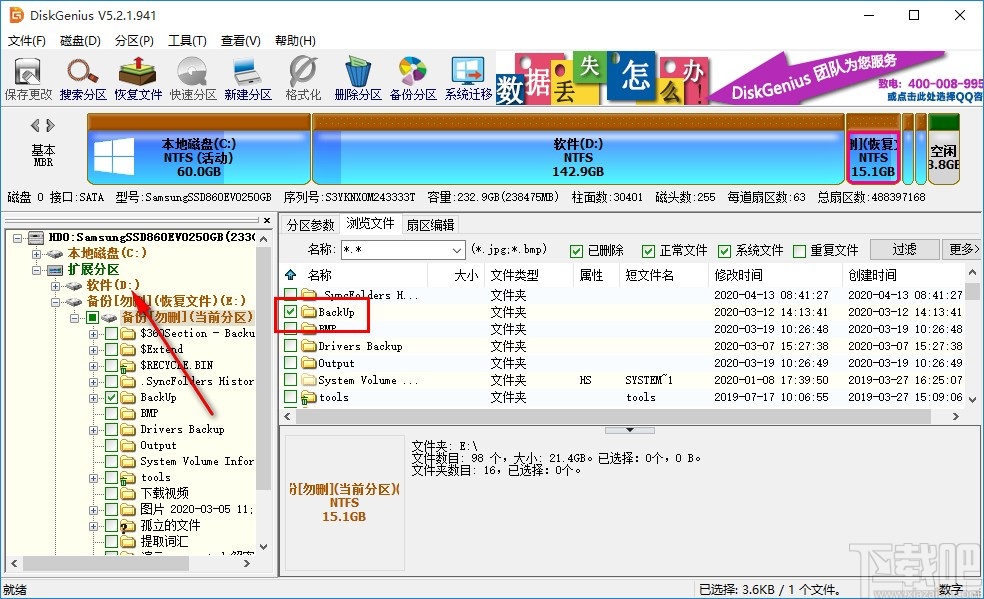This screenshot has width=984, height=599.
Task: Collapse the 扩展分区 tree node
Action: click(x=36, y=270)
